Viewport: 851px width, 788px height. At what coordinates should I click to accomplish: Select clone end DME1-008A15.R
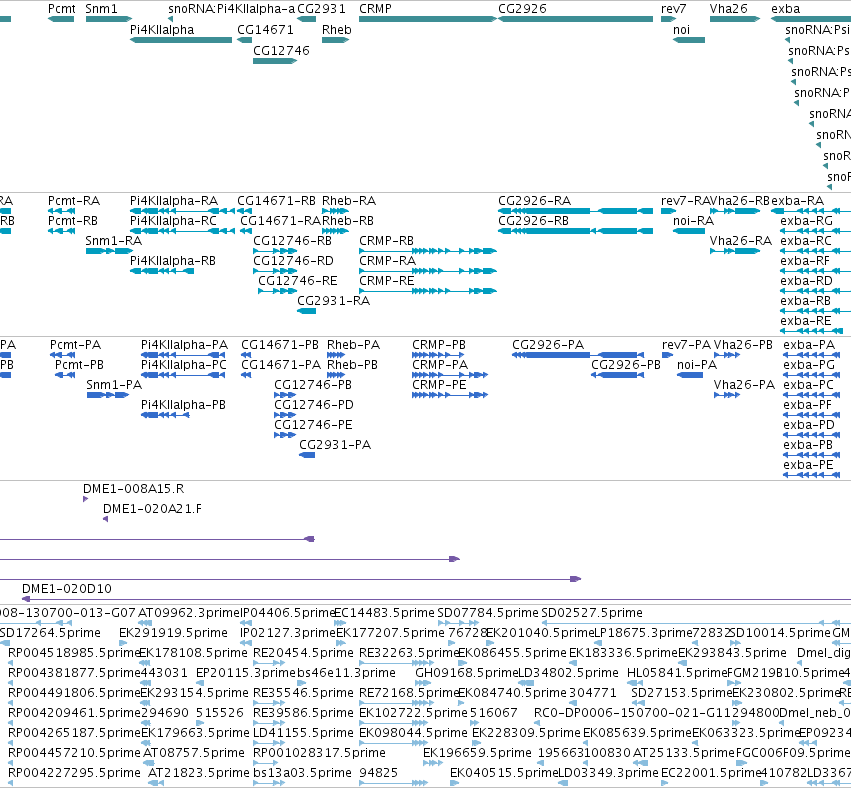coord(85,499)
